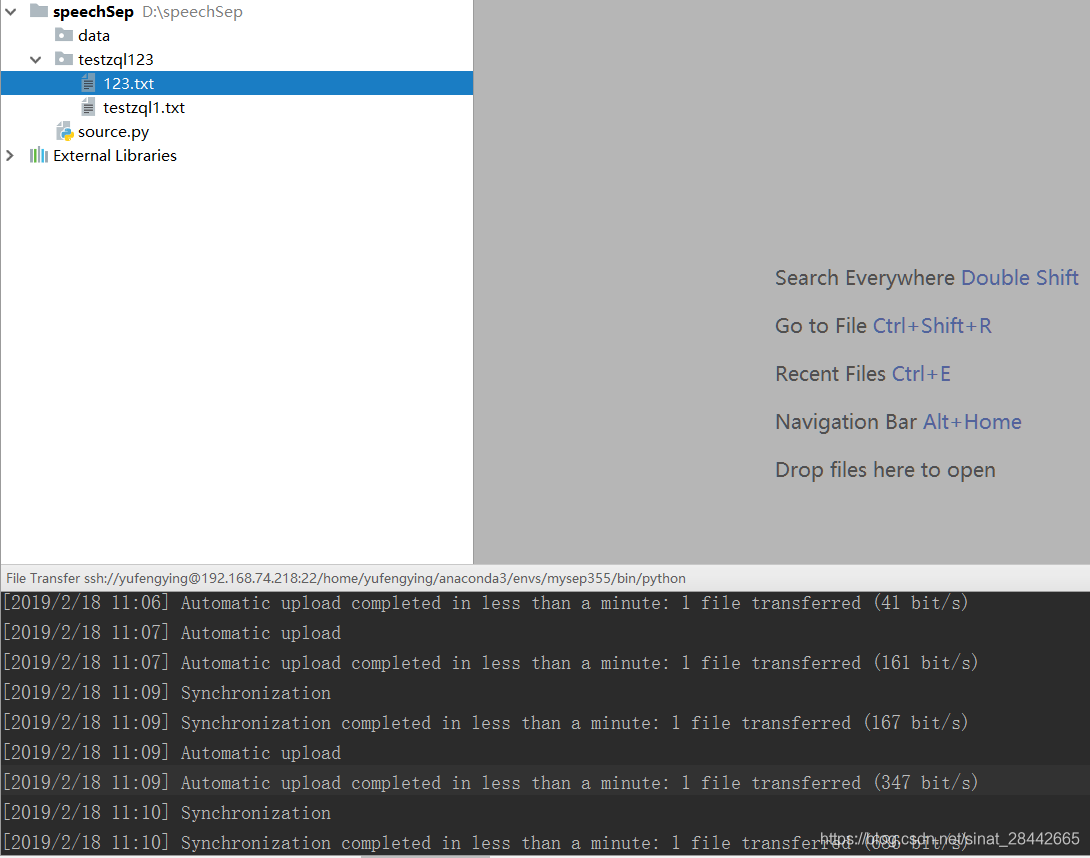Viewport: 1090px width, 858px height.
Task: Click the 11:10 Synchronization completed log line
Action: [485, 842]
